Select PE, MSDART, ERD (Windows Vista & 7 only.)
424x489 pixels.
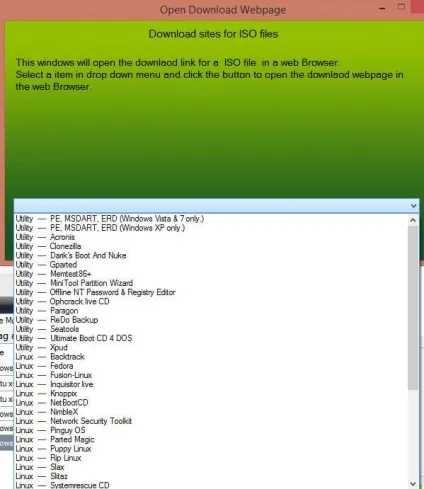click(211, 219)
